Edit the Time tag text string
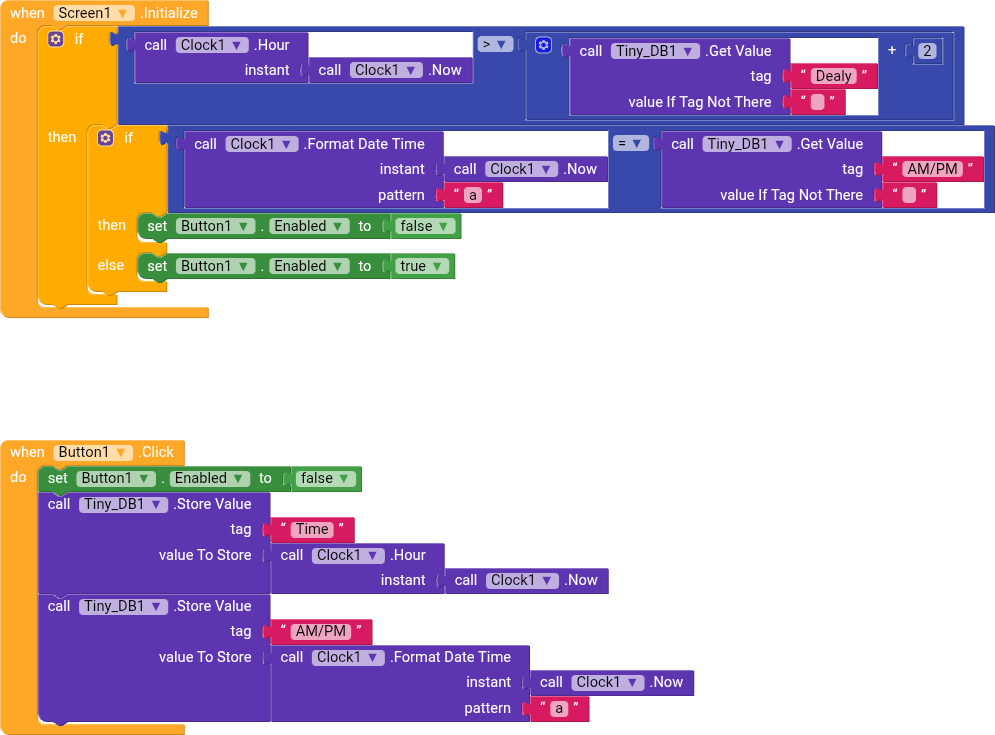Screen dimensions: 995x735 coord(312,529)
